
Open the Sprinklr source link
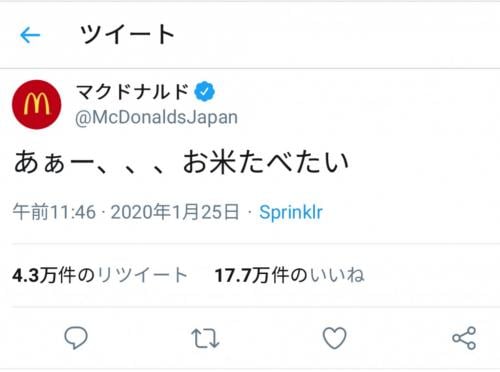(291, 212)
